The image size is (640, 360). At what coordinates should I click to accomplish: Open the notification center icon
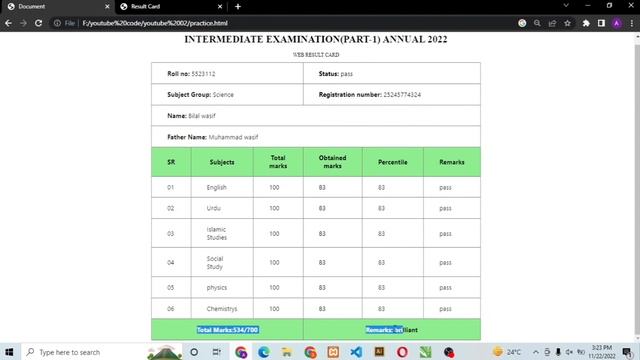(x=628, y=352)
